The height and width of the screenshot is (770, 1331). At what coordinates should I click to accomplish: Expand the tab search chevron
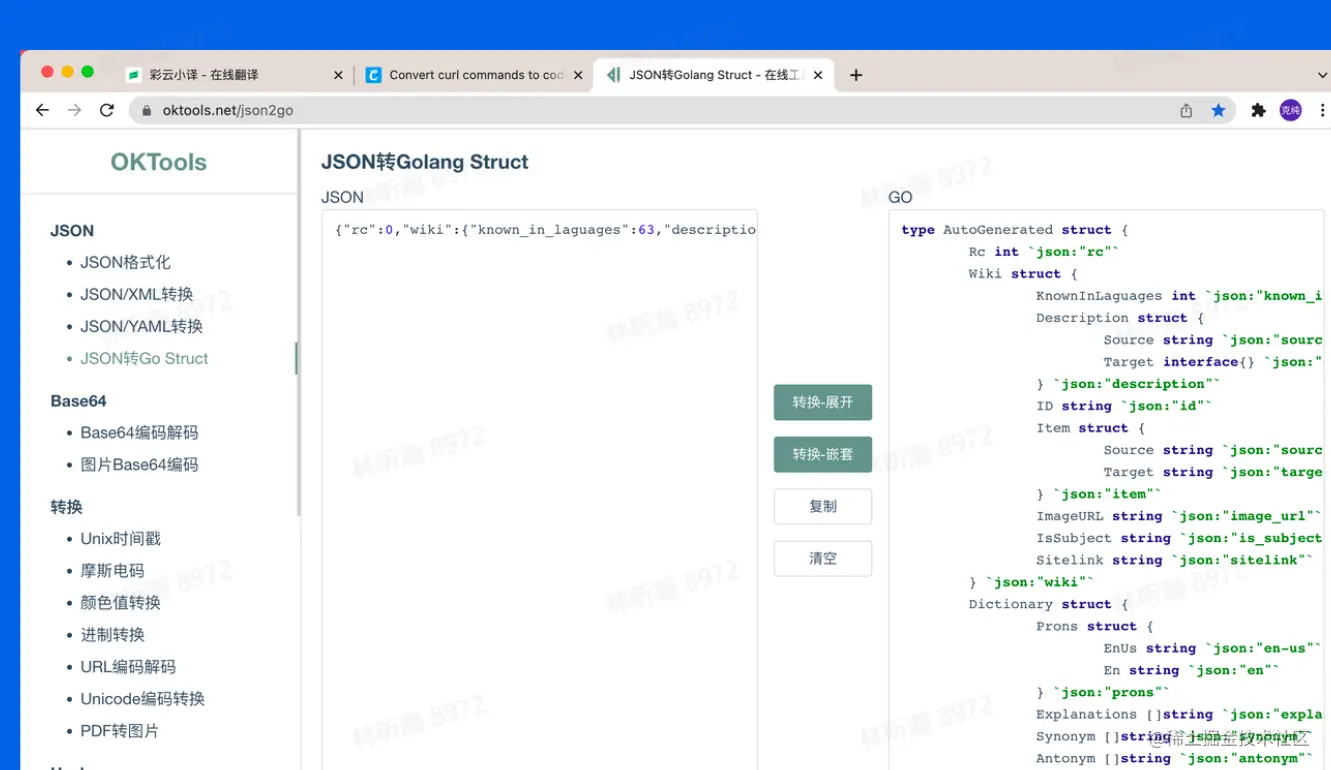pyautogui.click(x=1322, y=75)
